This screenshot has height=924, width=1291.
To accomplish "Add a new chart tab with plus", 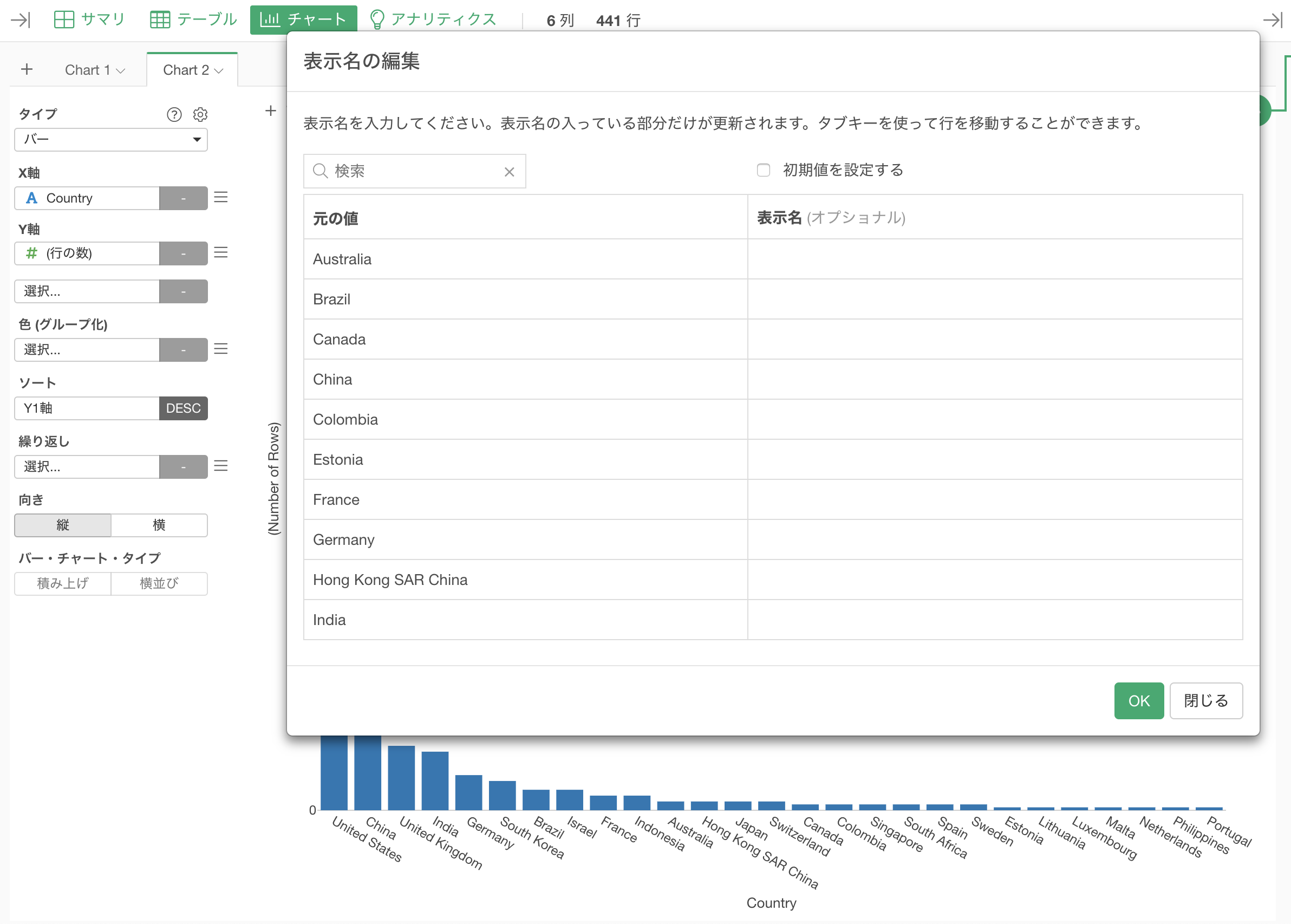I will [x=27, y=69].
